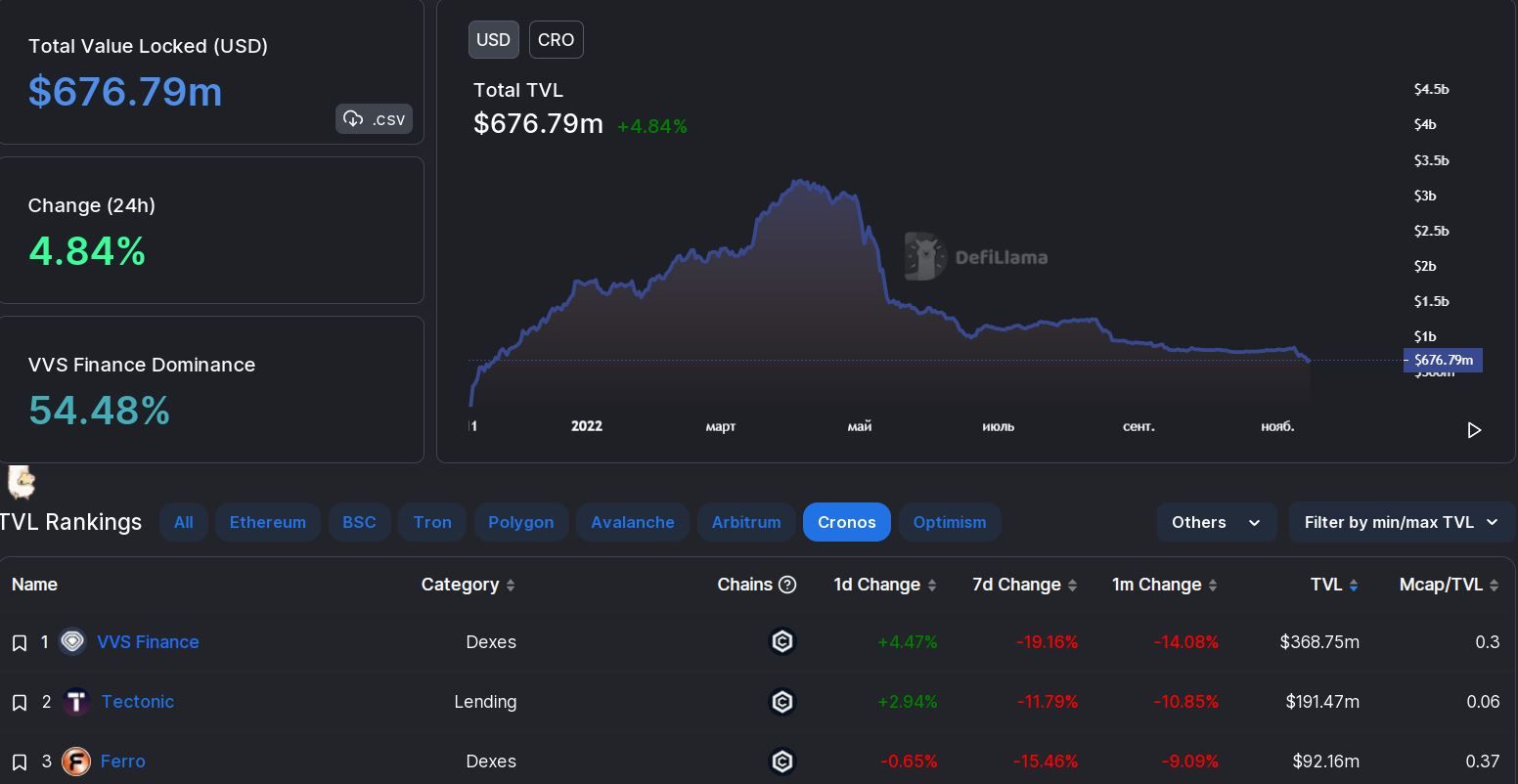Bookmark VVS Finance protocol

(x=20, y=642)
